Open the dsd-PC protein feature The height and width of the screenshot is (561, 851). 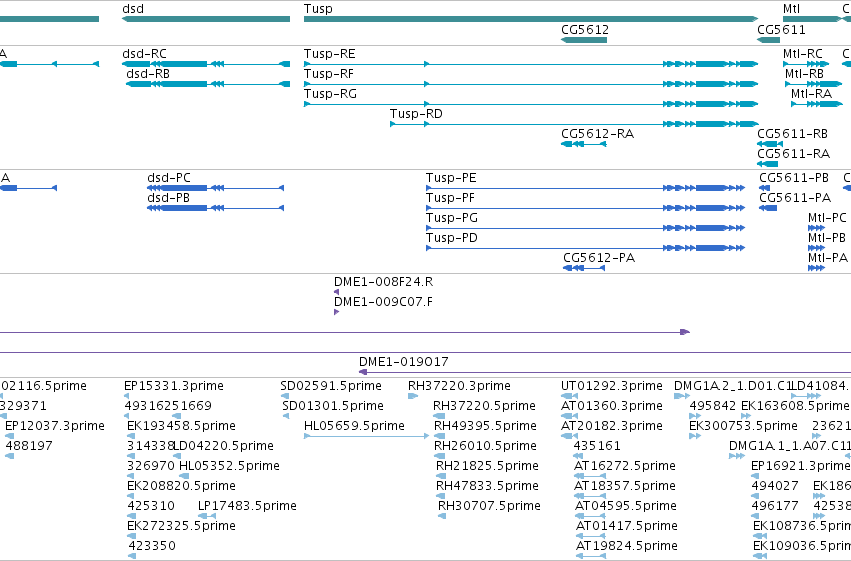(215, 188)
